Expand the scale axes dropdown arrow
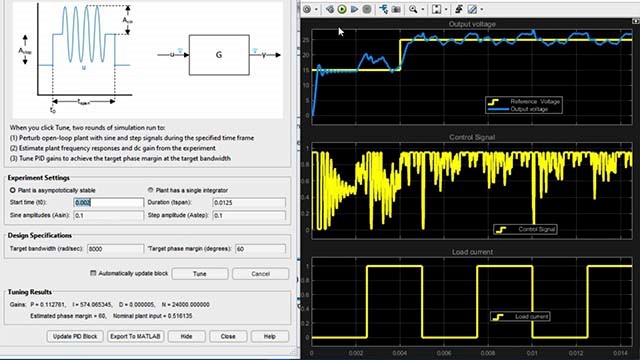This screenshot has width=640, height=360. pyautogui.click(x=446, y=9)
